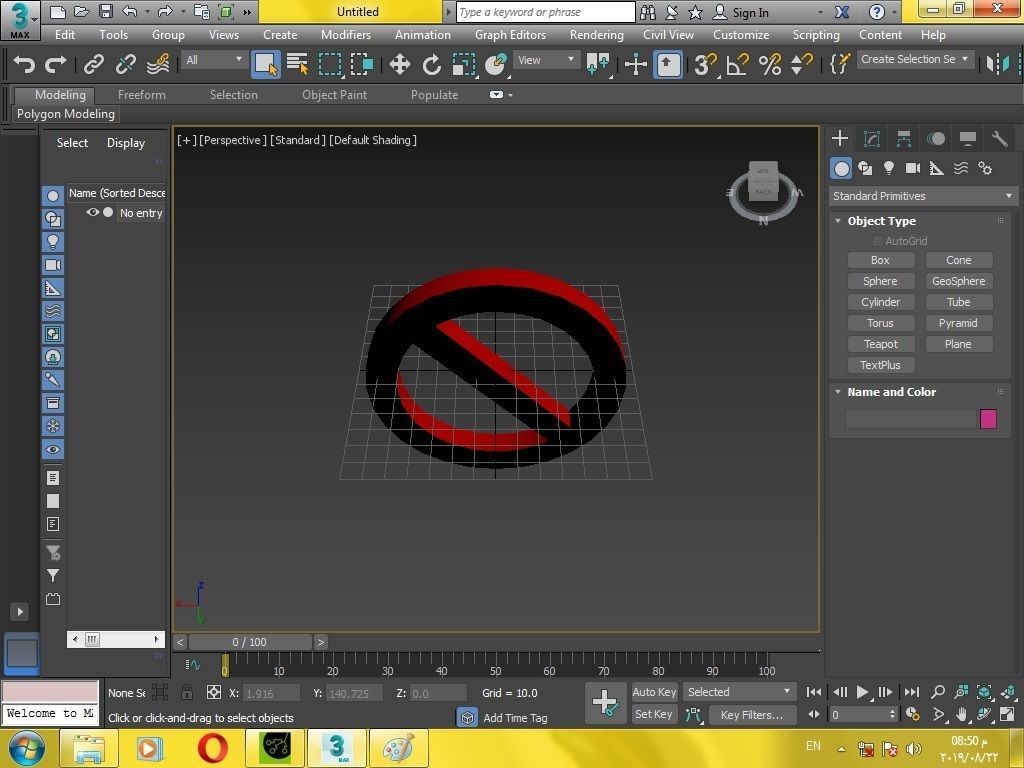Image resolution: width=1024 pixels, height=768 pixels.
Task: Toggle the Selection Lock padlock
Action: tap(187, 692)
